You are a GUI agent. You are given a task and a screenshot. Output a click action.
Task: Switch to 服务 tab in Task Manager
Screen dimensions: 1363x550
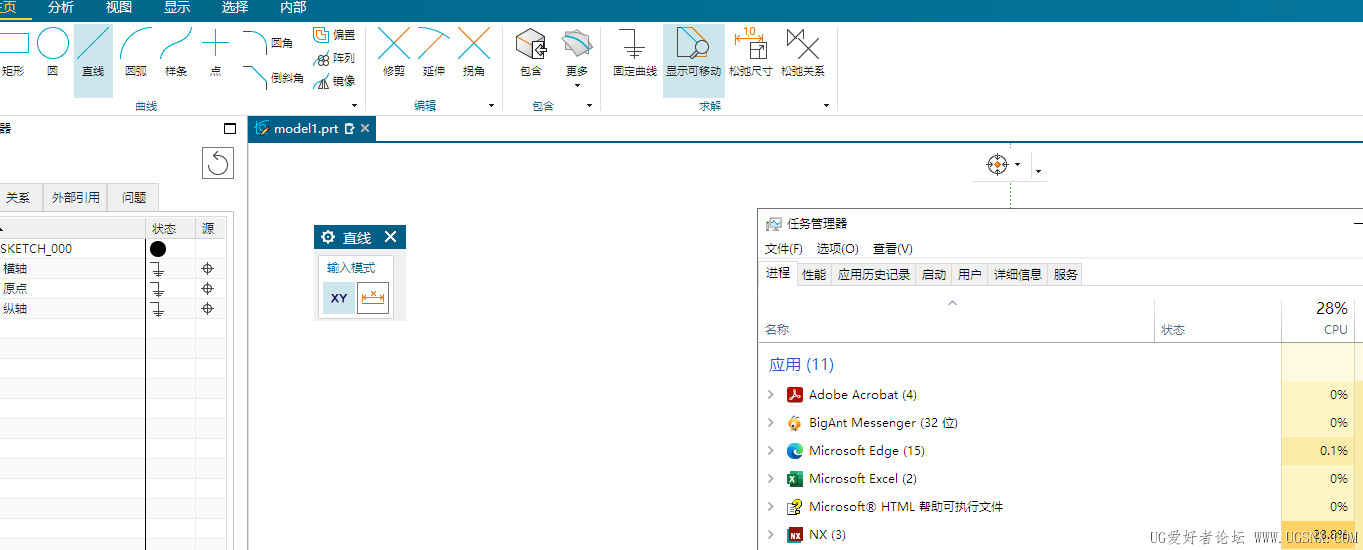(1066, 274)
